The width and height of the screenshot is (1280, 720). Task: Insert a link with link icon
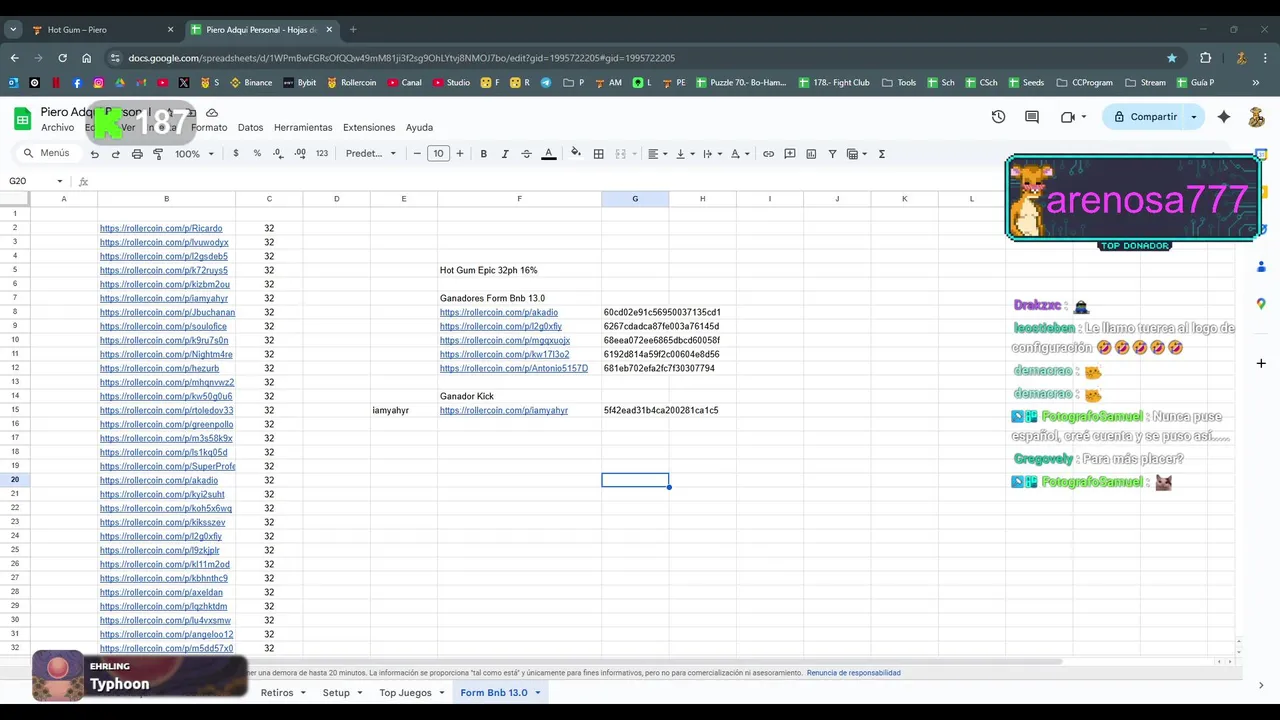tap(768, 154)
